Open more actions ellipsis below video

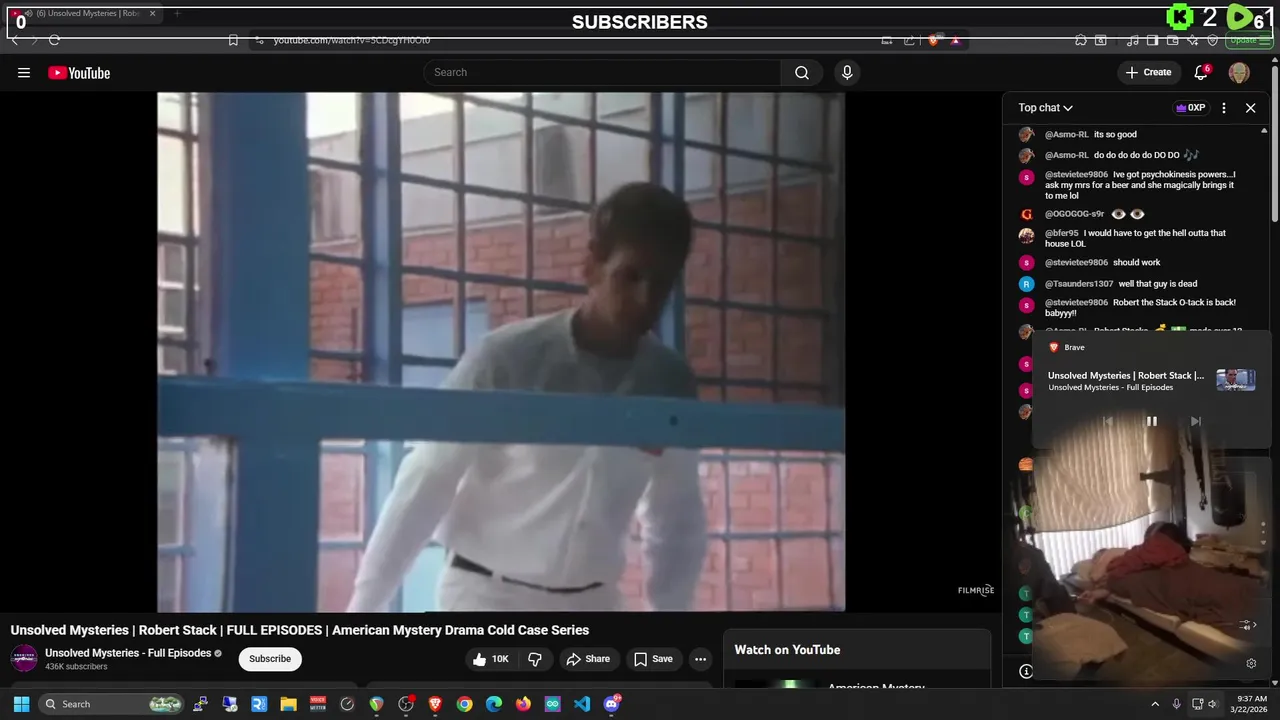[700, 659]
